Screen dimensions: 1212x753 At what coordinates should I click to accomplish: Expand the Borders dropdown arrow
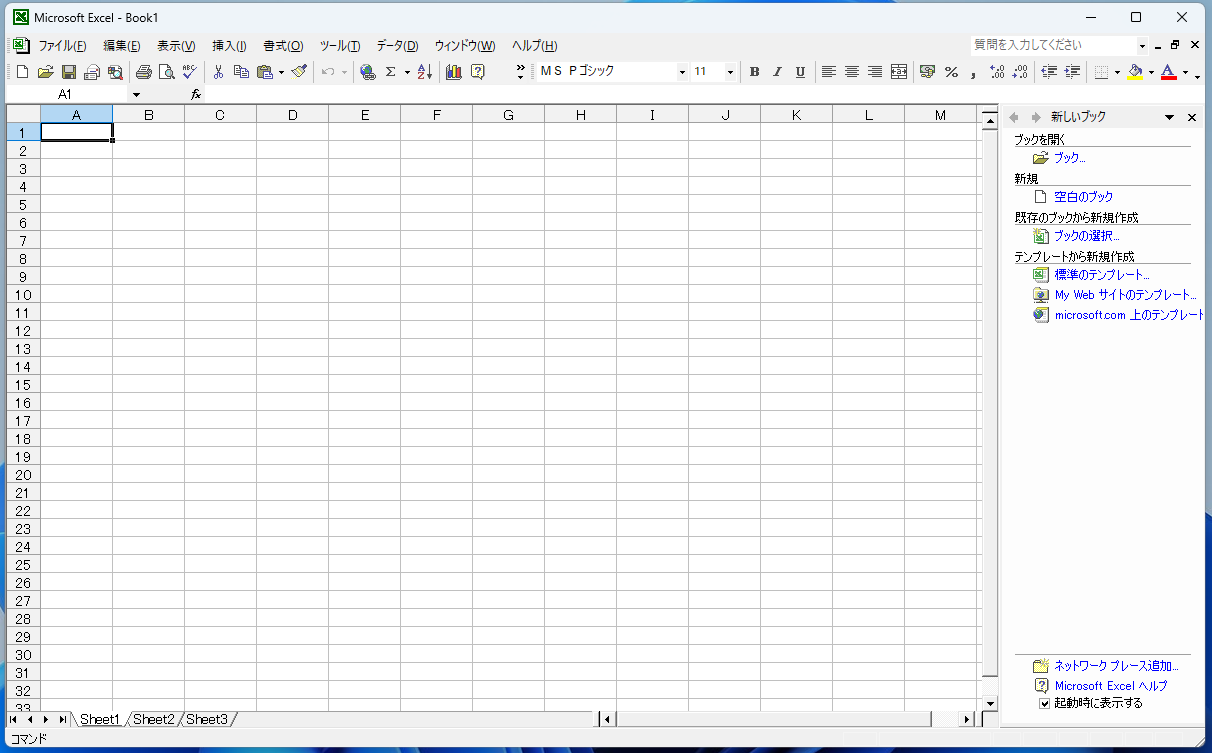pyautogui.click(x=1117, y=72)
